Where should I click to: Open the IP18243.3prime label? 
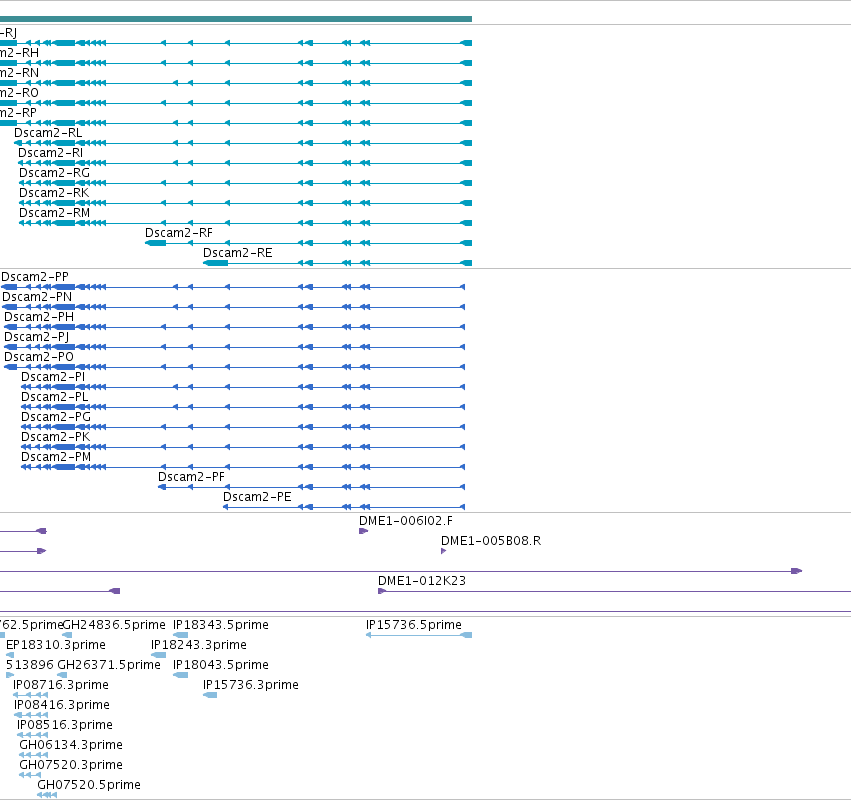coord(199,646)
